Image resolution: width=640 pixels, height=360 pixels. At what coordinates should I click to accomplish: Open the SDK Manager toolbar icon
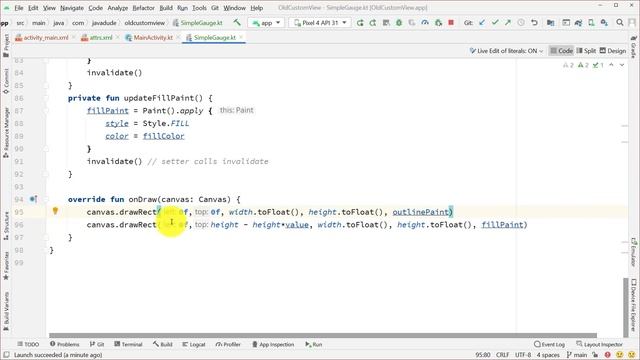pos(604,23)
